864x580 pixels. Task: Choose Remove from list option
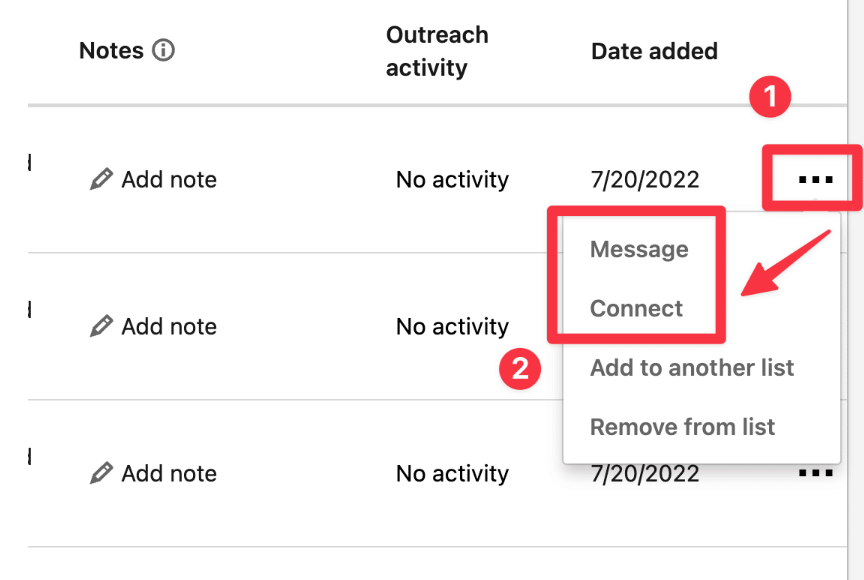pyautogui.click(x=682, y=427)
